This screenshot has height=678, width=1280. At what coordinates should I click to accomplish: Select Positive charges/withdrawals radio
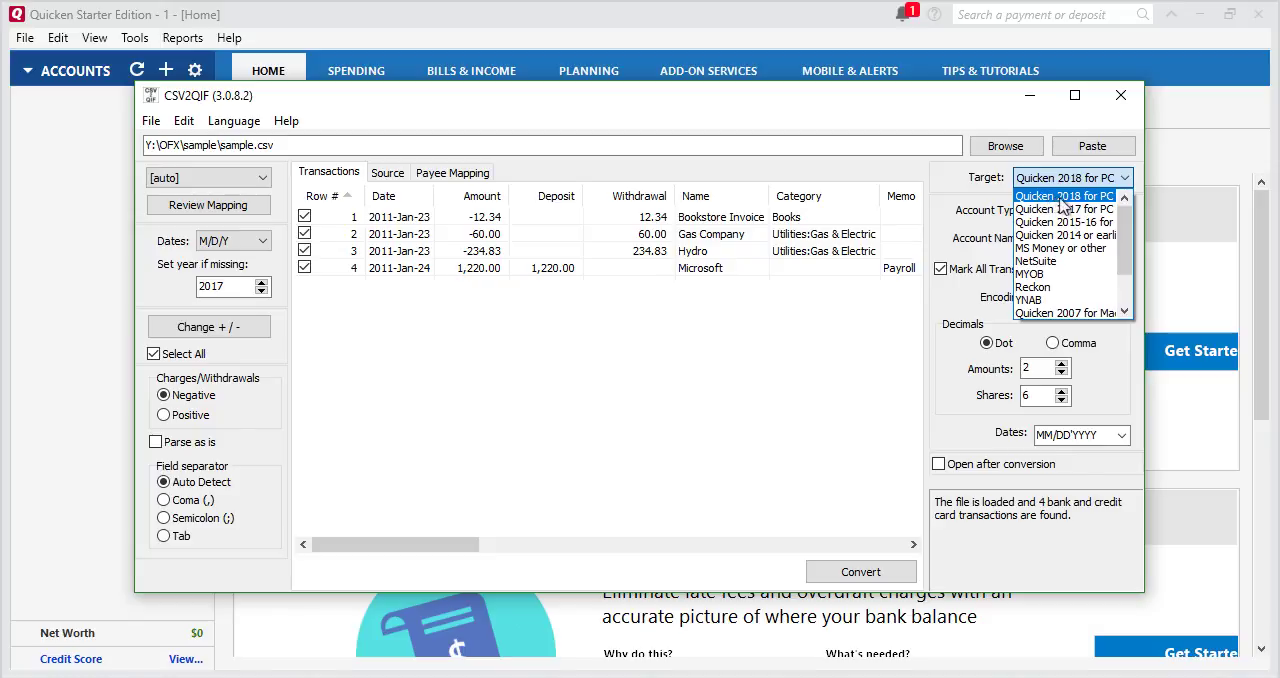[164, 414]
